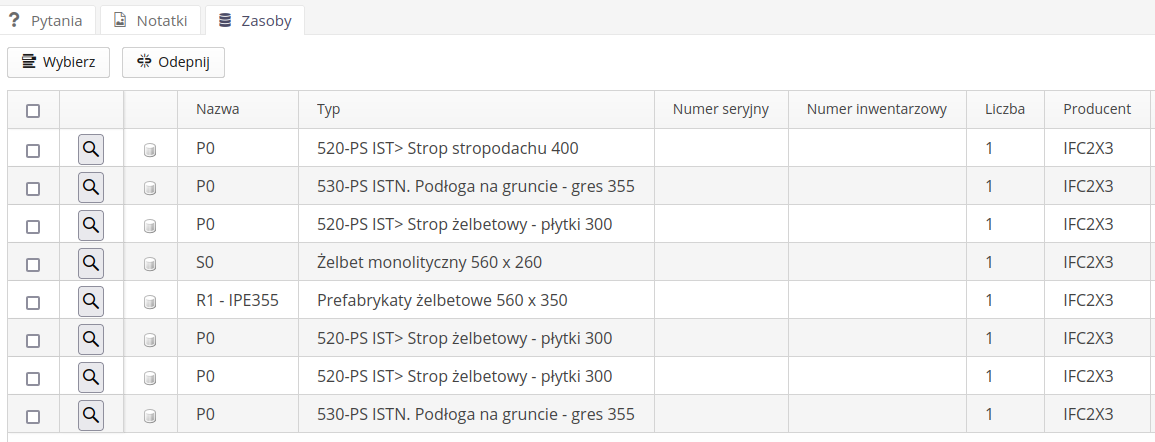Click the Producent column header
Screen dimensions: 1155x442
[1097, 110]
